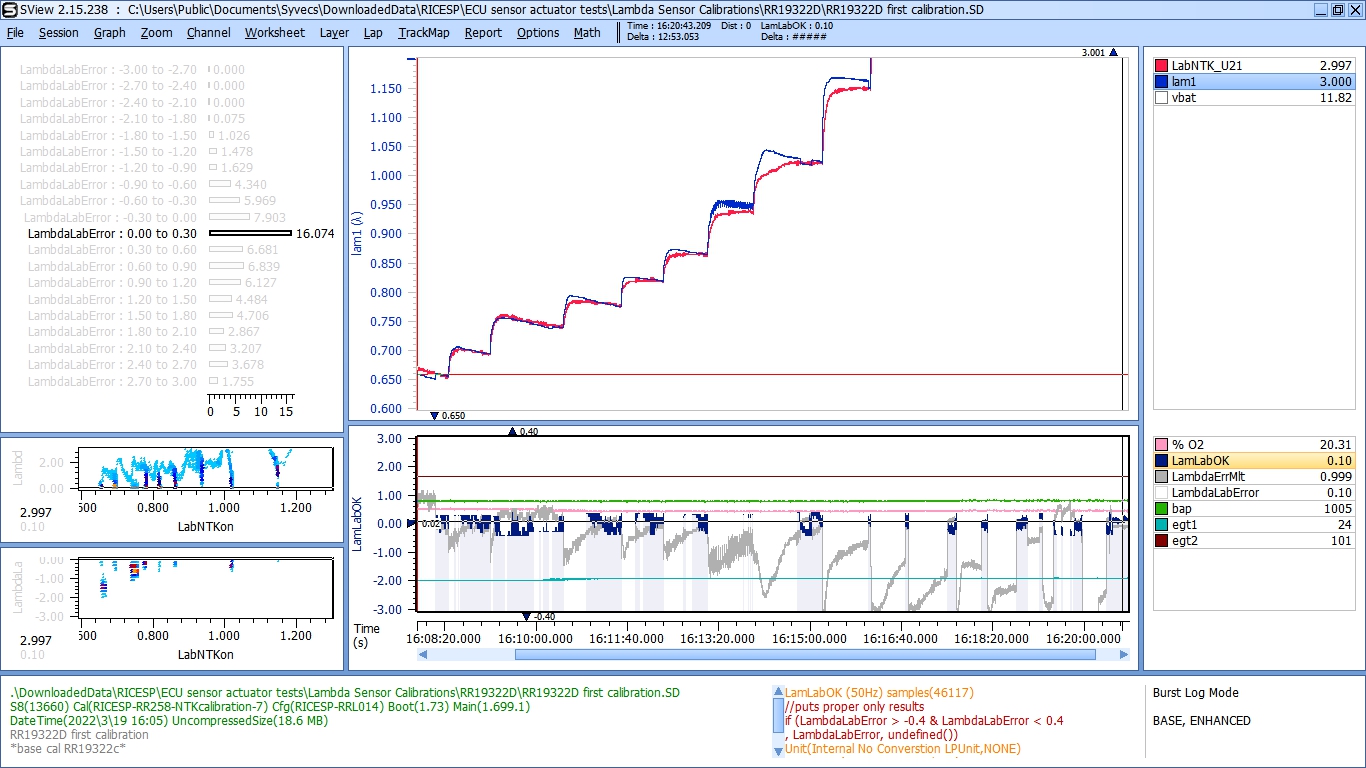Open the TrackMap menu

[x=424, y=32]
